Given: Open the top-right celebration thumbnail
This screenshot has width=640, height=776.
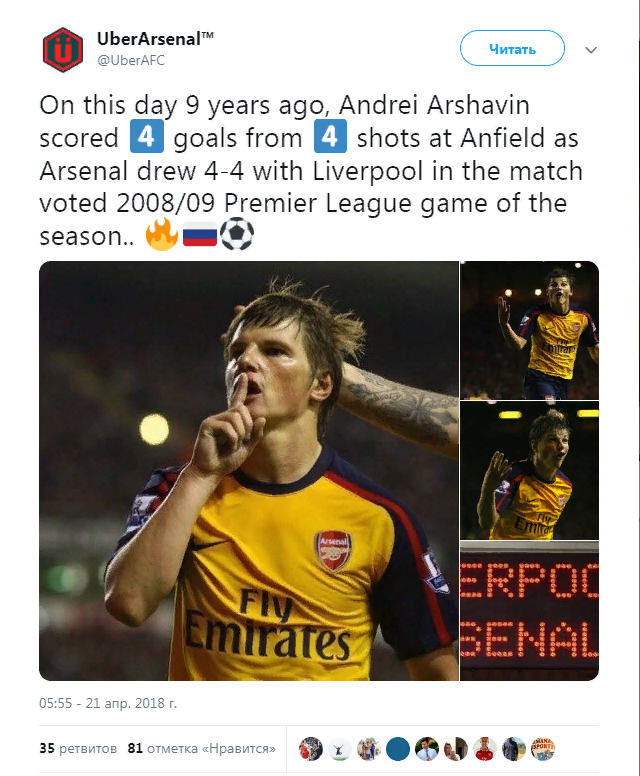Looking at the screenshot, I should (529, 329).
